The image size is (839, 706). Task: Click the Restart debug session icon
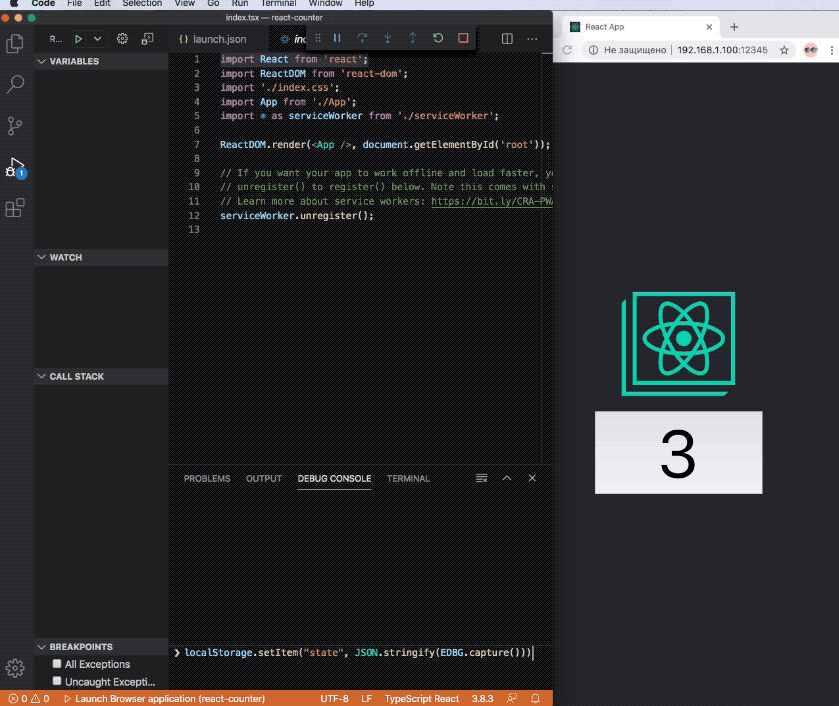pyautogui.click(x=437, y=37)
